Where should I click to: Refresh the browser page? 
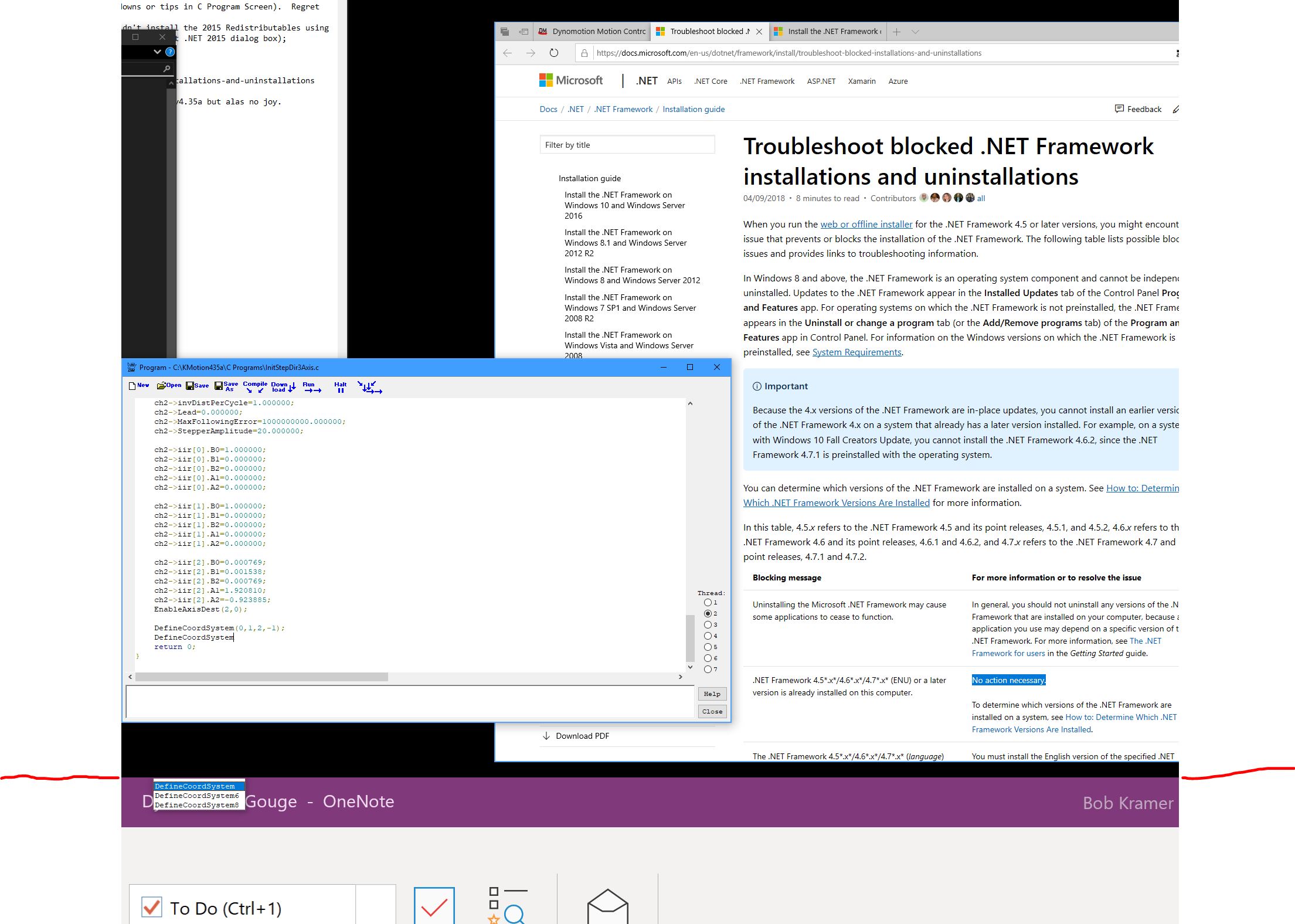[553, 53]
